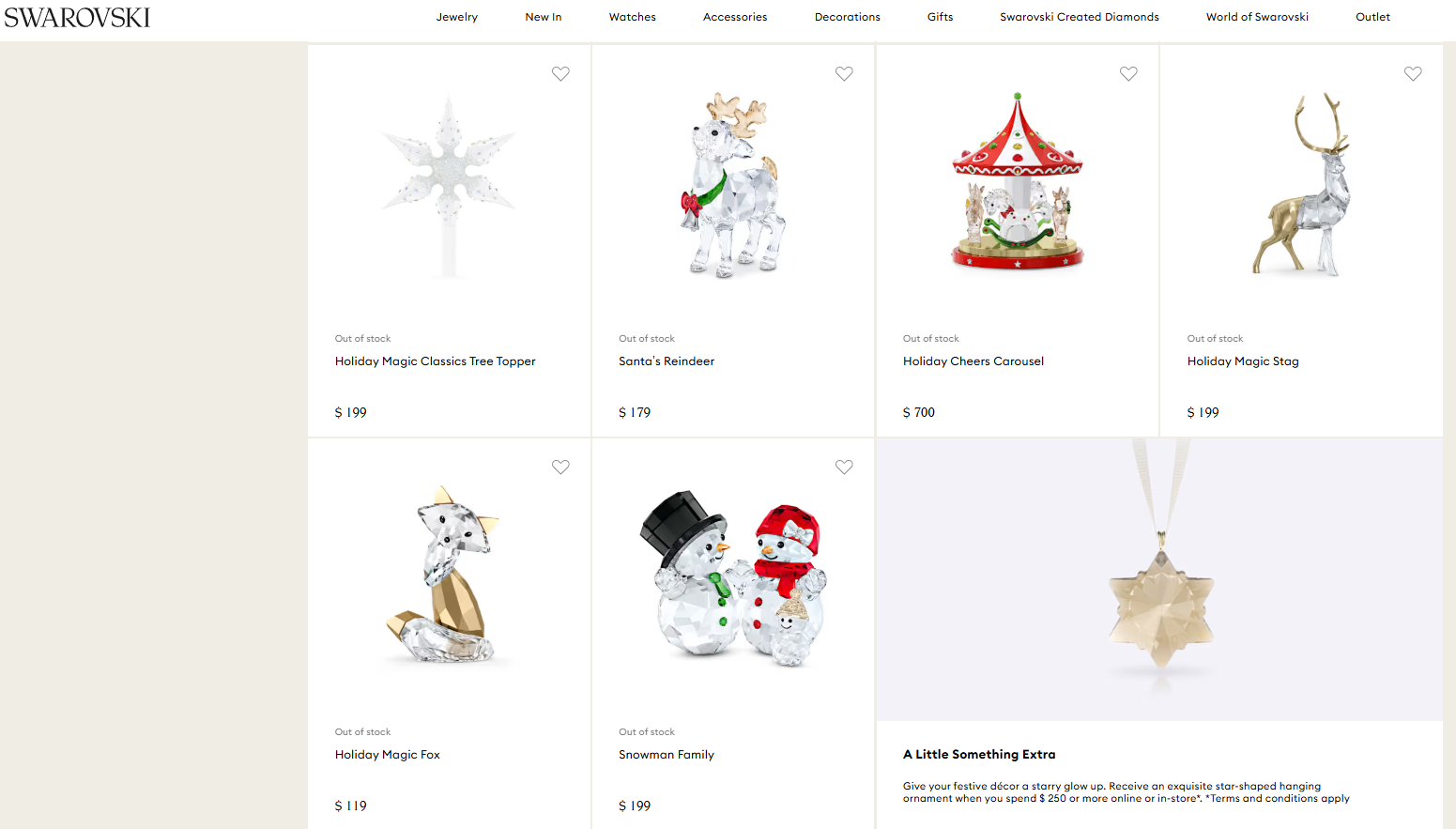Add Holiday Magic Classics Tree Topper to wishlist
Screen dimensions: 1456x829
pyautogui.click(x=560, y=74)
